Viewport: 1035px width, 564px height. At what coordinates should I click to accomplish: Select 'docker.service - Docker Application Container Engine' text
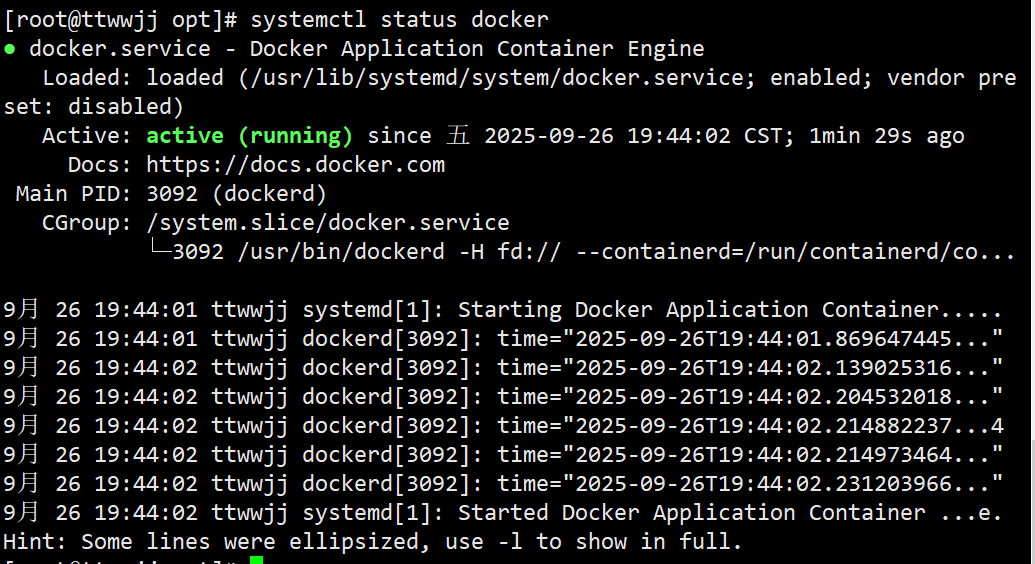click(x=367, y=49)
